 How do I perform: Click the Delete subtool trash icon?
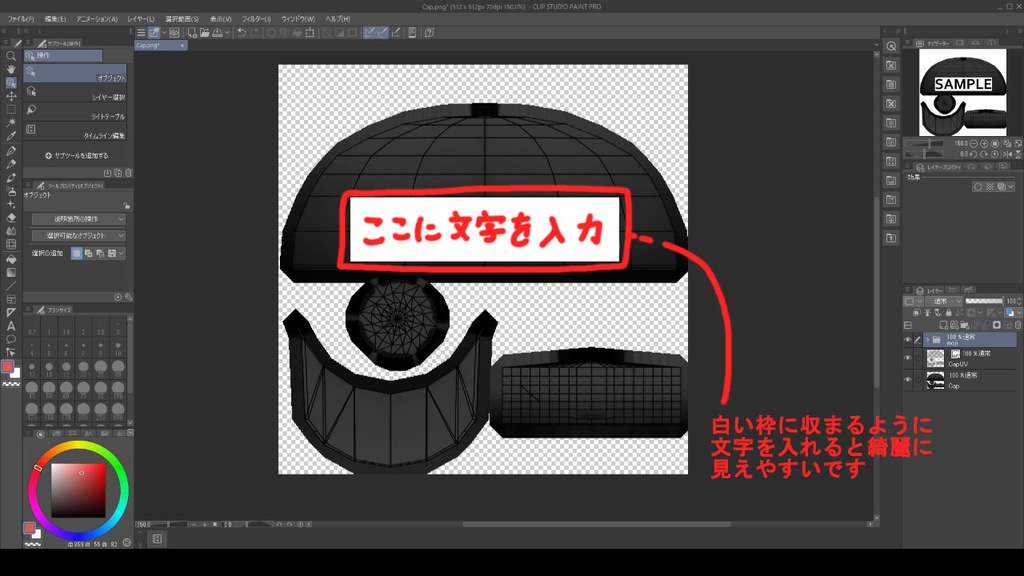click(128, 173)
